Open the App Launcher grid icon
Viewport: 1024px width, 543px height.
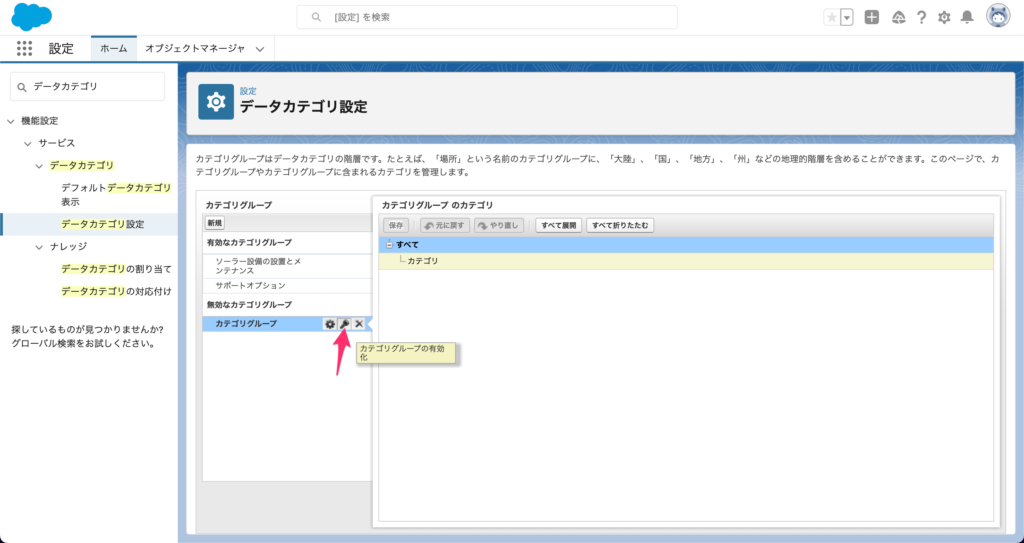pos(25,48)
